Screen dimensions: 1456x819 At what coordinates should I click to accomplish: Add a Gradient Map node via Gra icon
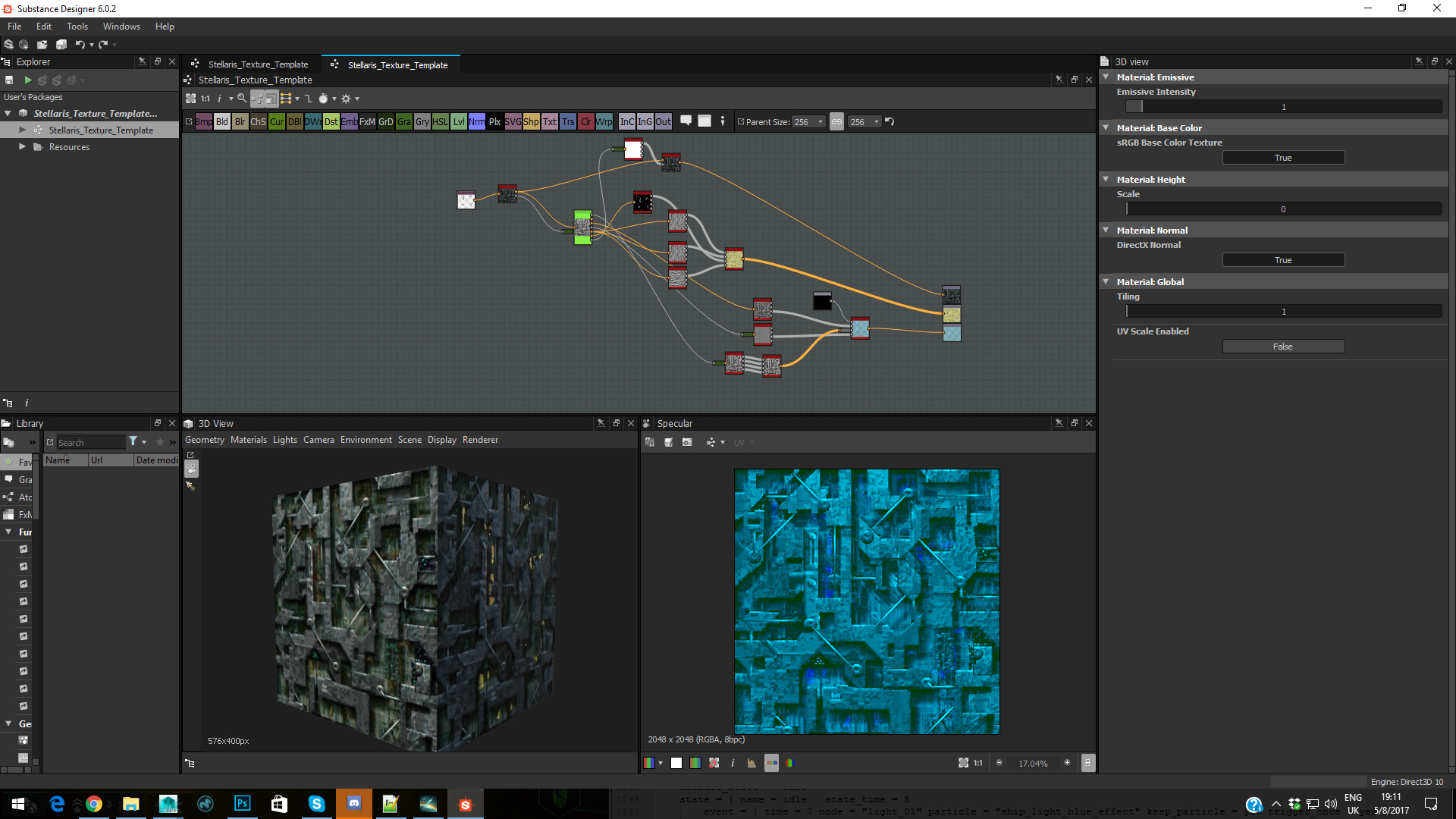coord(403,121)
